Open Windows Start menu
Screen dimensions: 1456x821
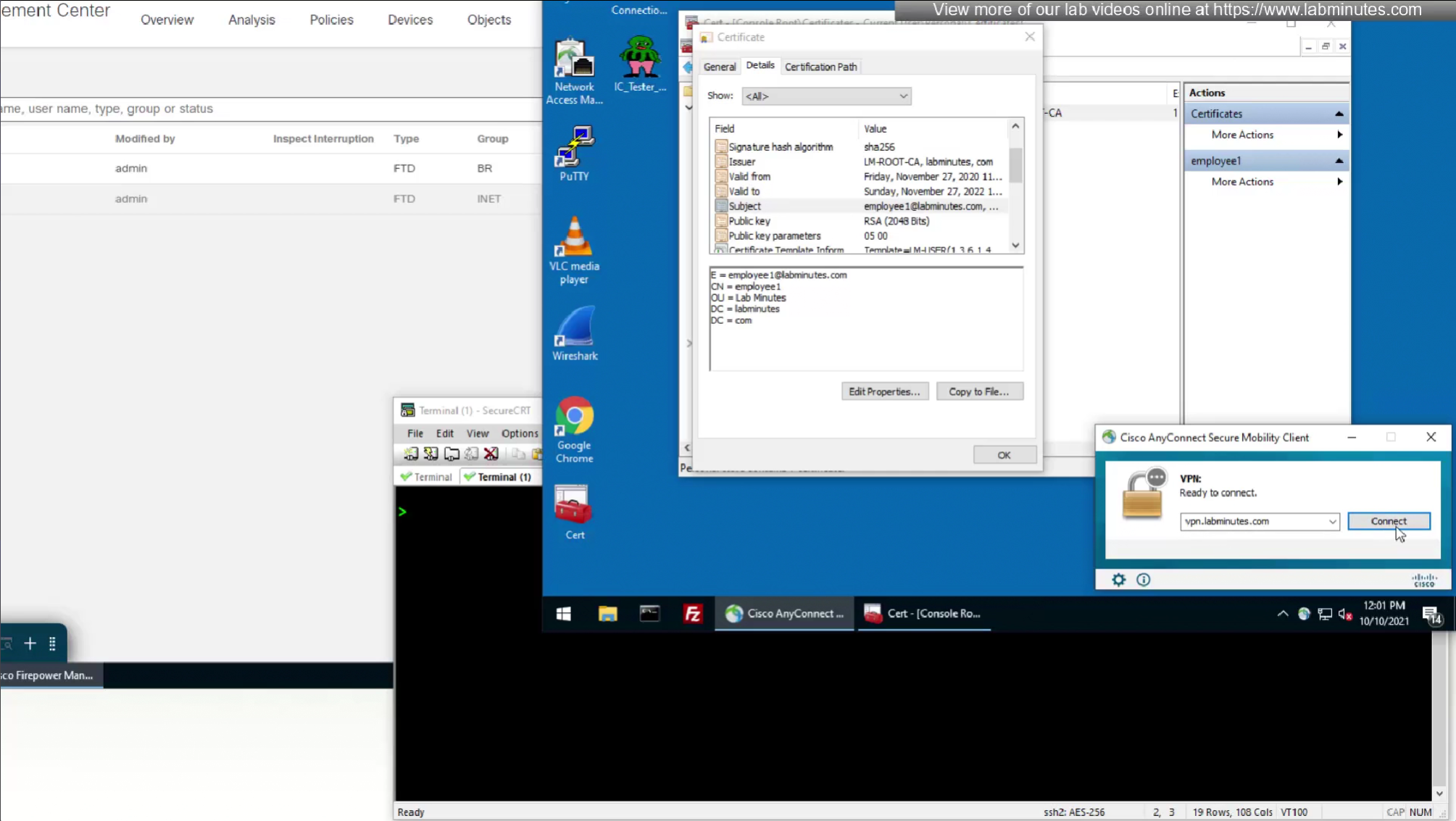point(563,614)
